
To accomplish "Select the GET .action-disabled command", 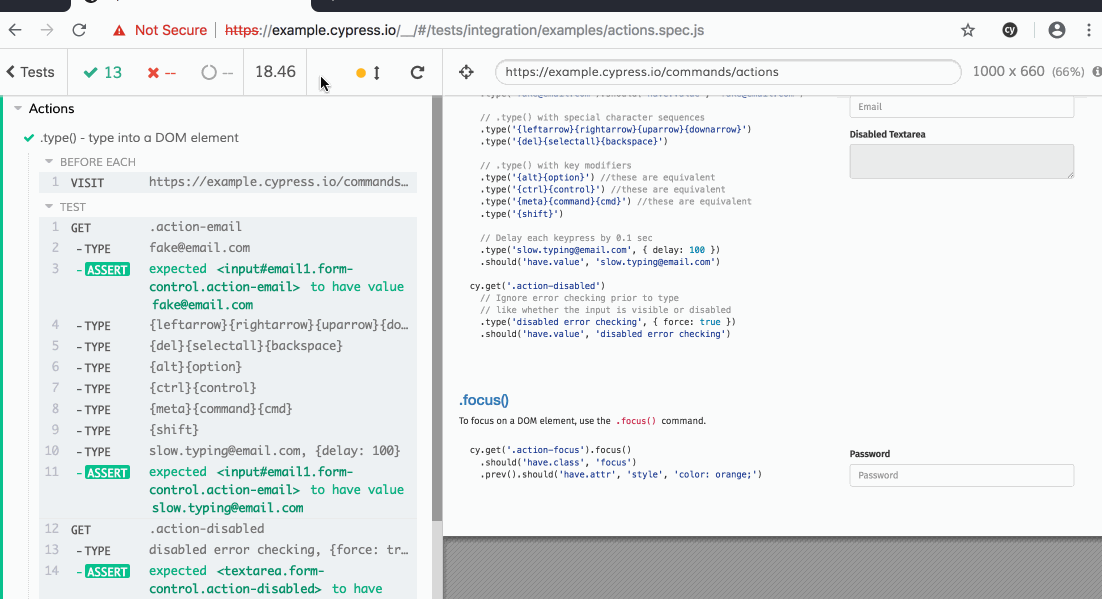I will [x=228, y=529].
